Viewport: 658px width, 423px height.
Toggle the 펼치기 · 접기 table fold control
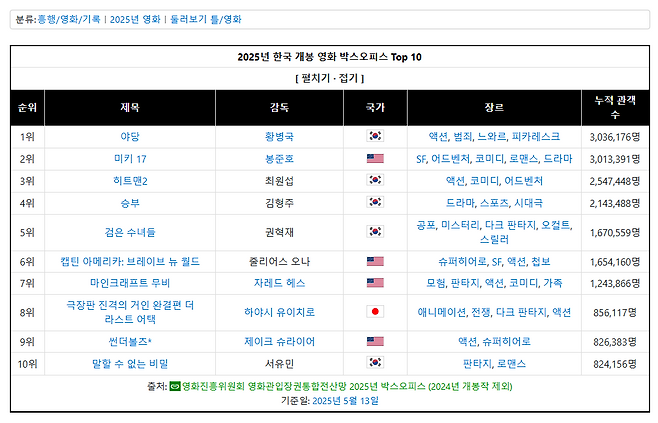tap(329, 77)
